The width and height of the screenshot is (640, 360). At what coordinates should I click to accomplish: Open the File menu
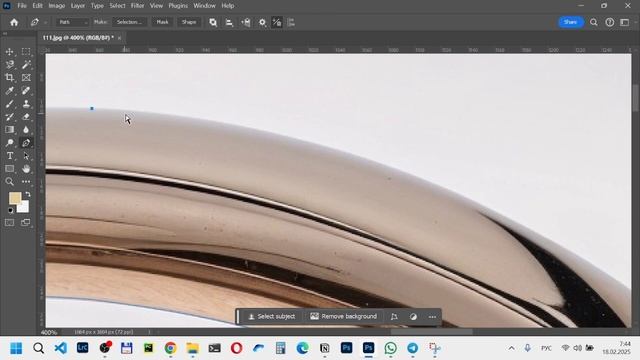tap(22, 6)
